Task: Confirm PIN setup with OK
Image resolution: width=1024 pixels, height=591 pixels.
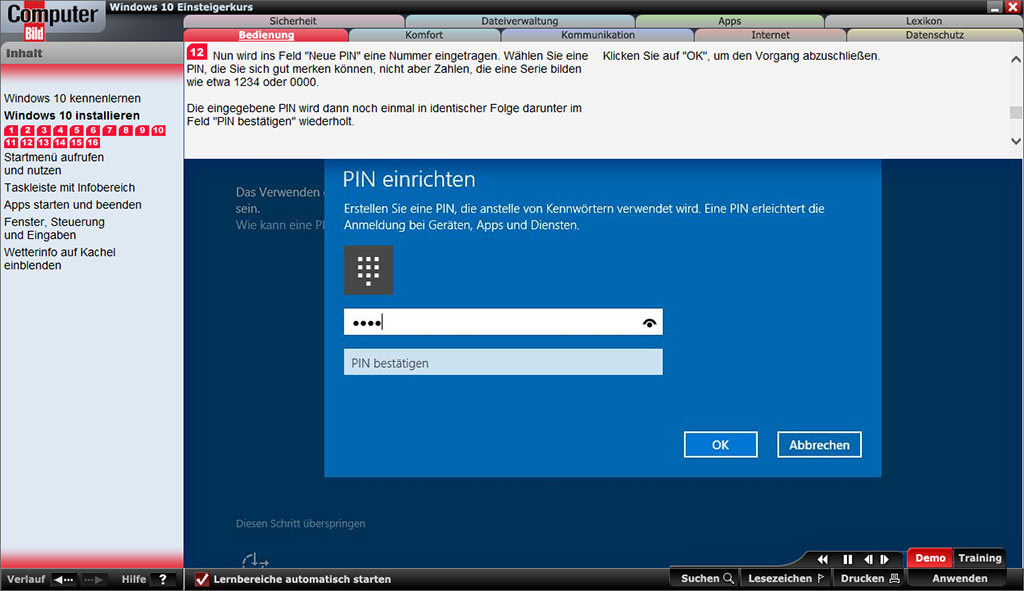Action: [720, 445]
